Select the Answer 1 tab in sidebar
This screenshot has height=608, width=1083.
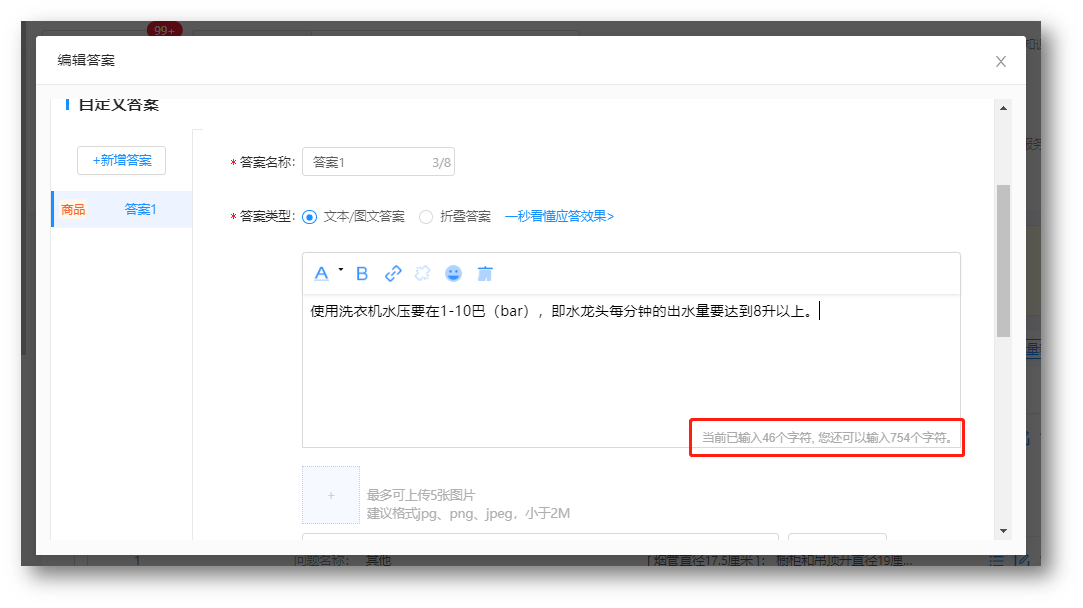pos(122,209)
